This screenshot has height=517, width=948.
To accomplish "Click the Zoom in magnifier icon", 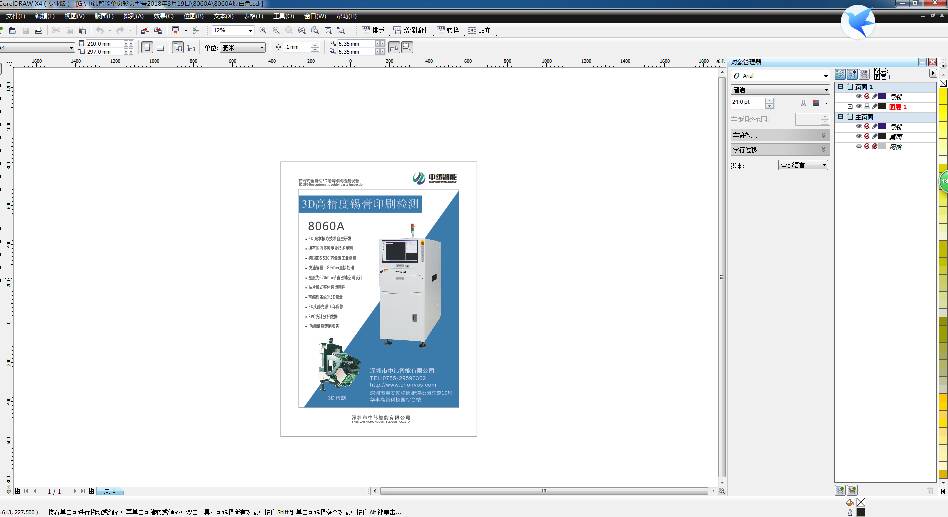I will click(263, 30).
